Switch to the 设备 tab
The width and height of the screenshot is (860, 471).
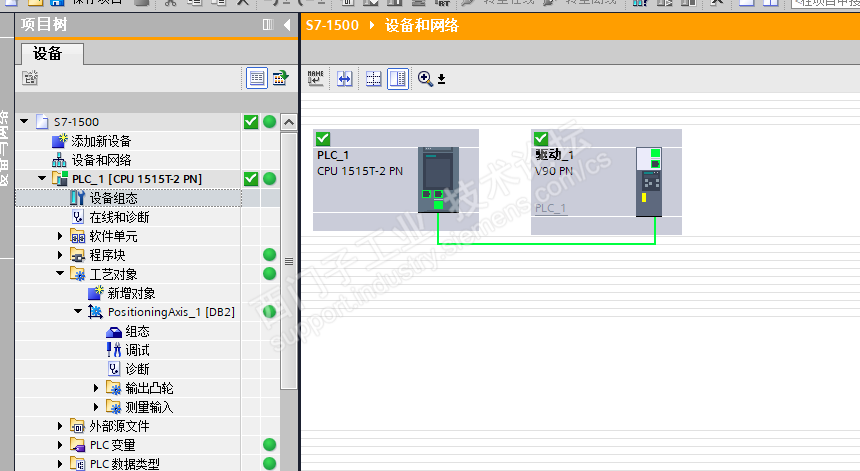[x=52, y=54]
